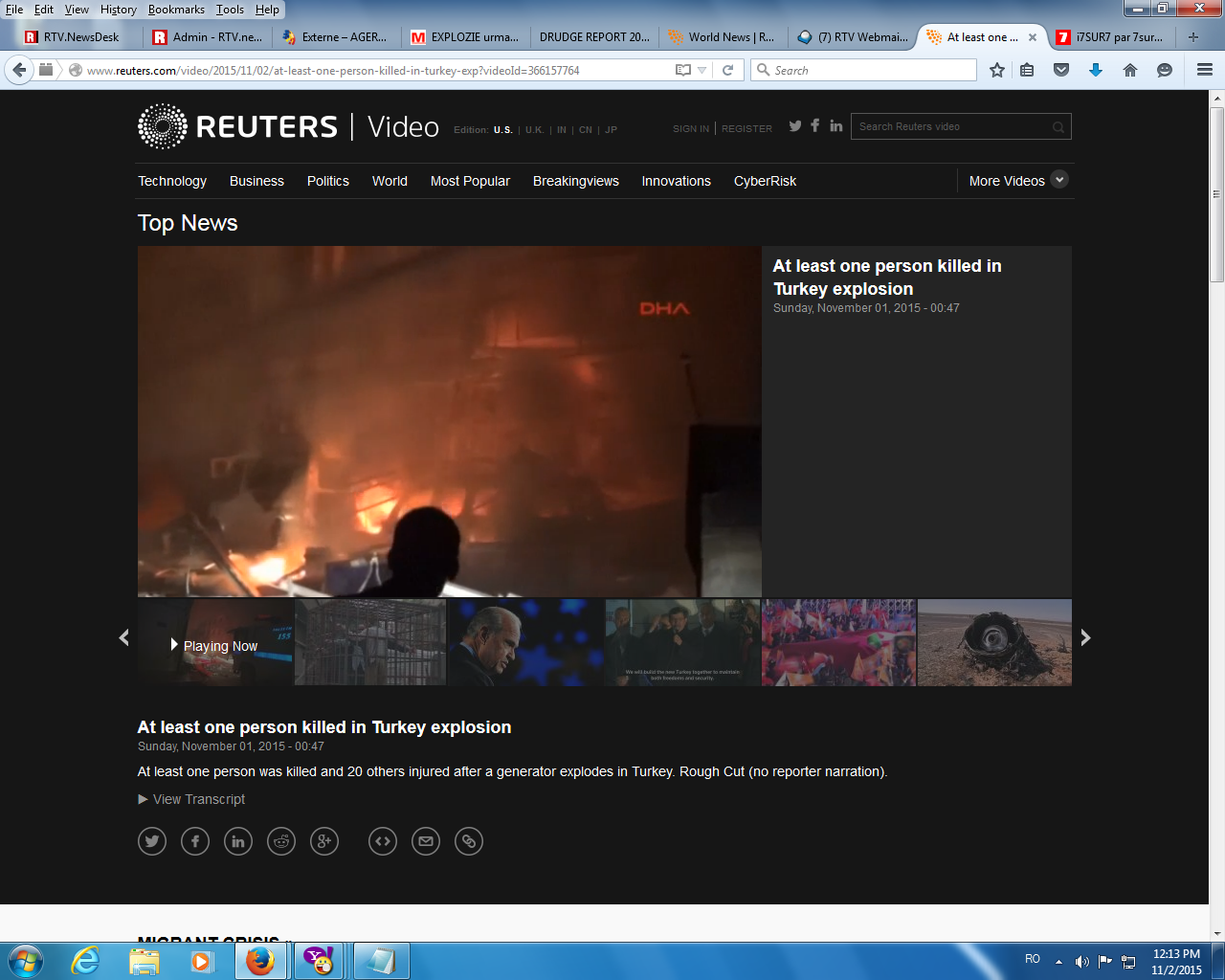
Task: Get embed code circle icon
Action: (383, 841)
